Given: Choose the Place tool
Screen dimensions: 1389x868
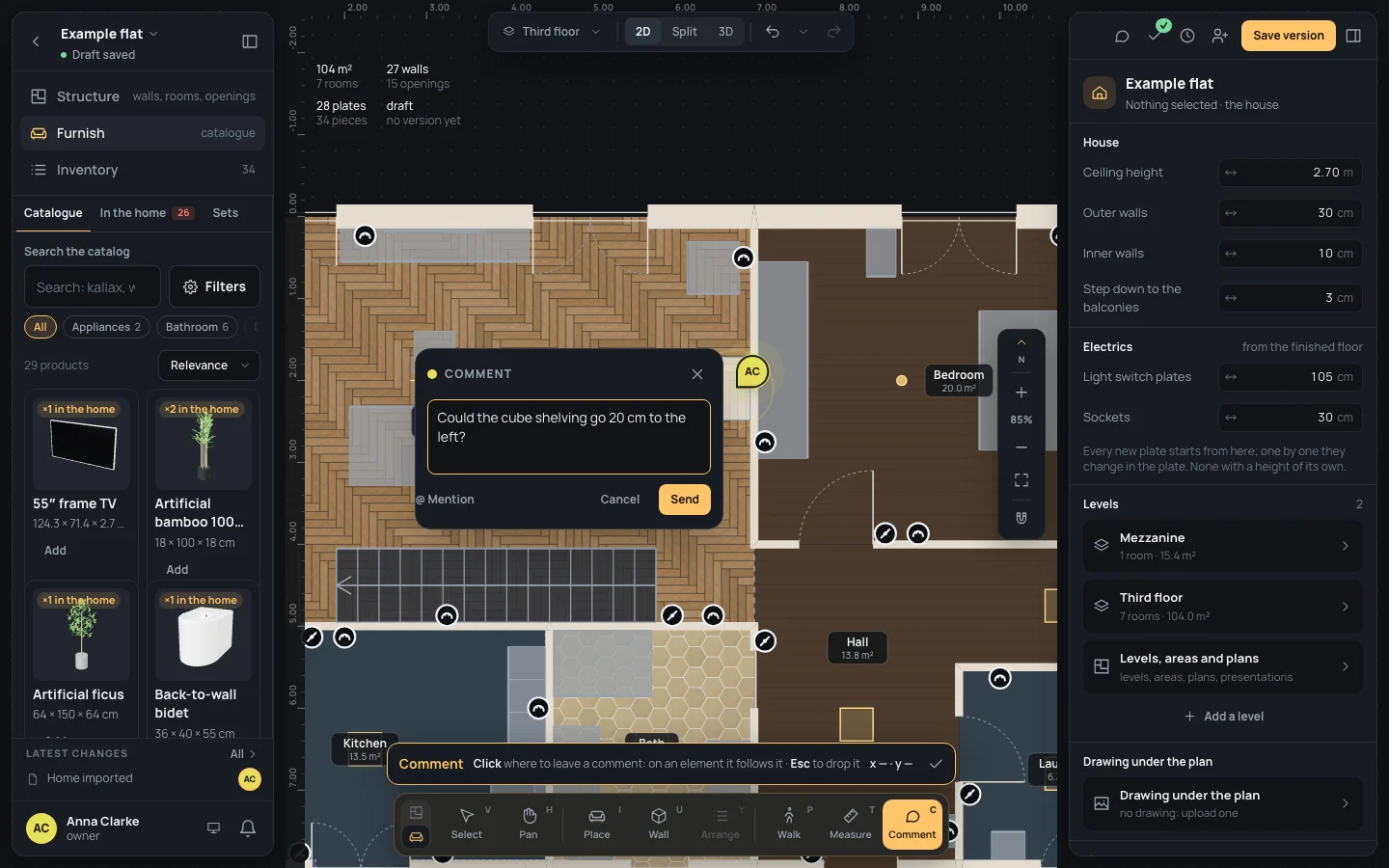Looking at the screenshot, I should [x=597, y=824].
